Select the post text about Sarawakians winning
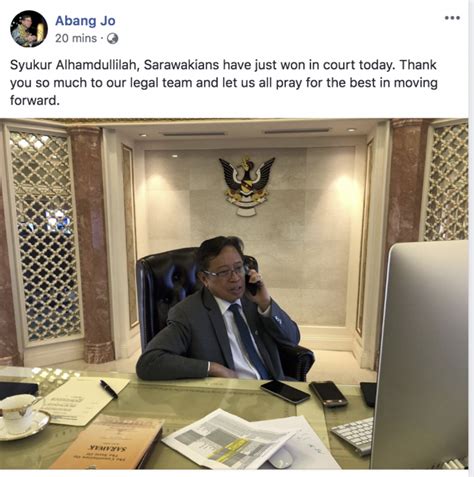 click(x=223, y=82)
